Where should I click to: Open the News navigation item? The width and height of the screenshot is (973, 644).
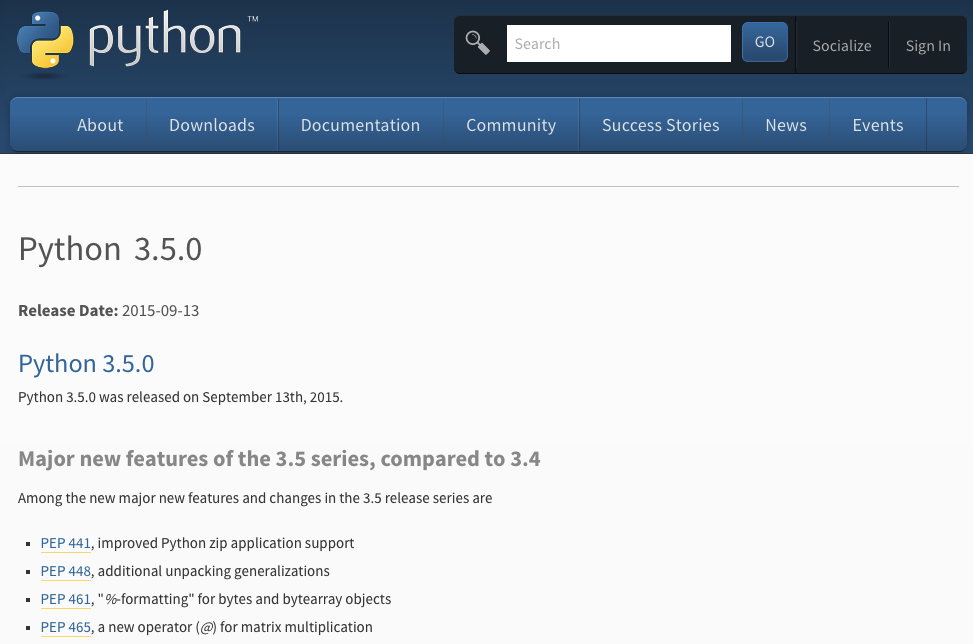click(786, 125)
